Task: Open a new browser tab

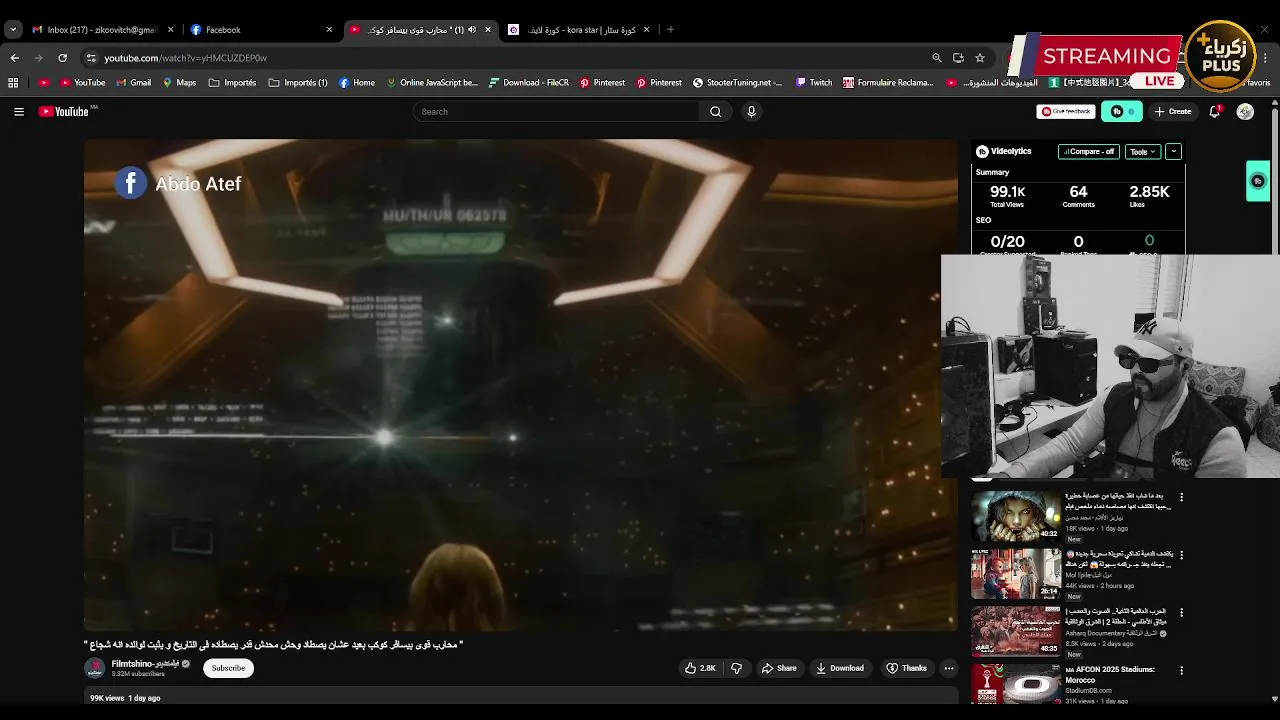Action: [x=670, y=30]
